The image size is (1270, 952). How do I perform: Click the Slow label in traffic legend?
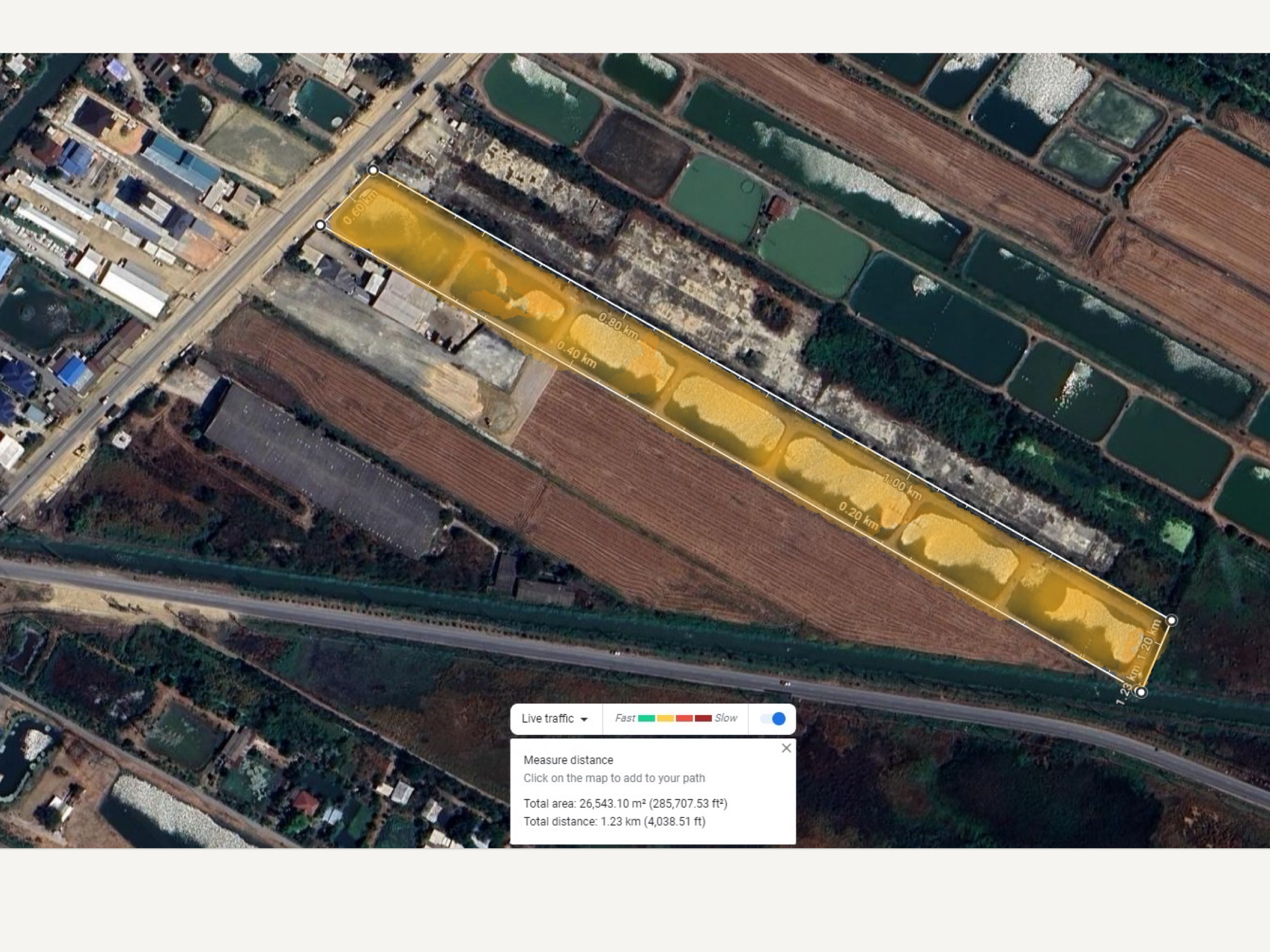726,718
